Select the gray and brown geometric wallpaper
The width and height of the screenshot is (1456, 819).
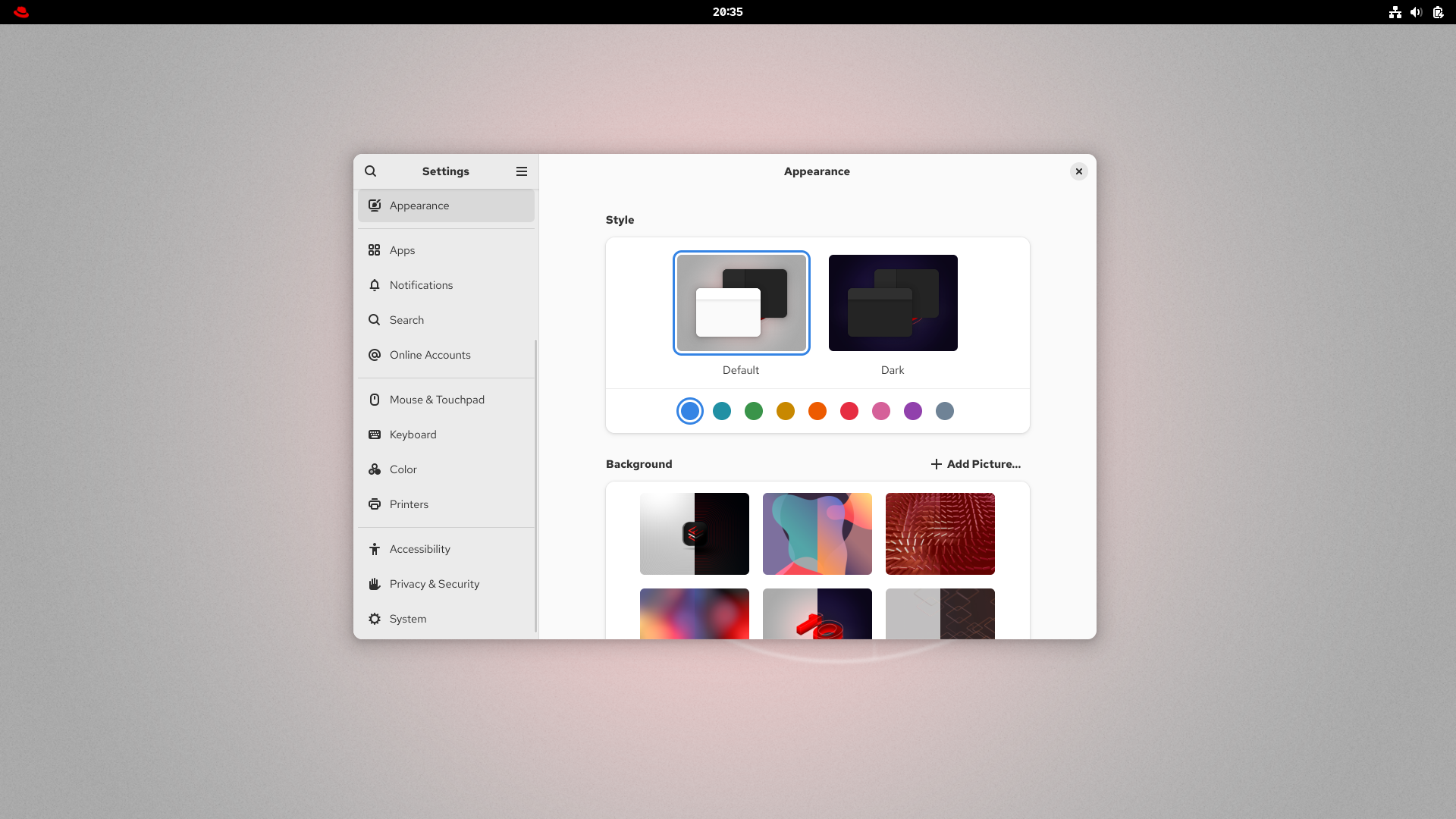(x=940, y=613)
